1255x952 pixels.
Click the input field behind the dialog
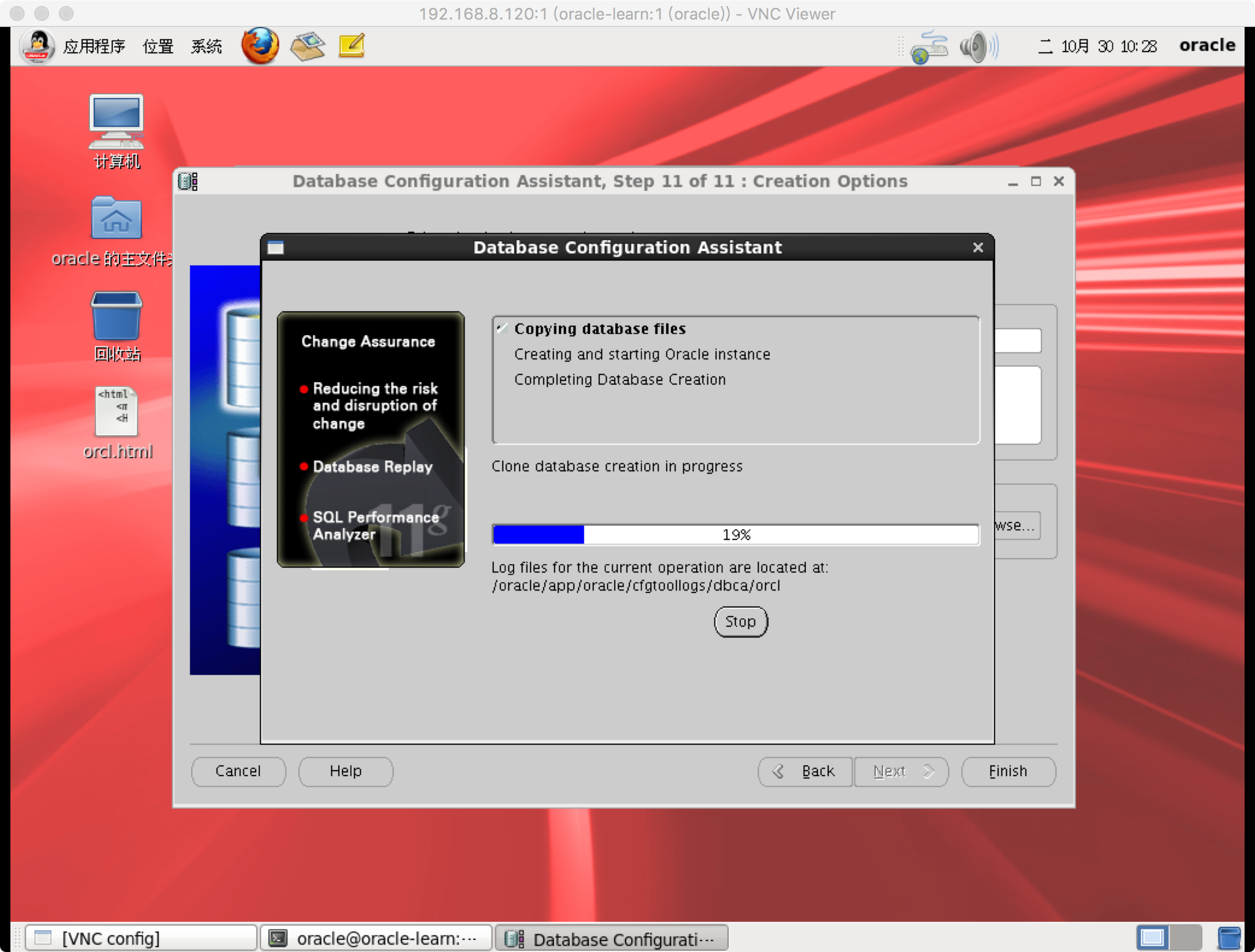(x=1017, y=341)
